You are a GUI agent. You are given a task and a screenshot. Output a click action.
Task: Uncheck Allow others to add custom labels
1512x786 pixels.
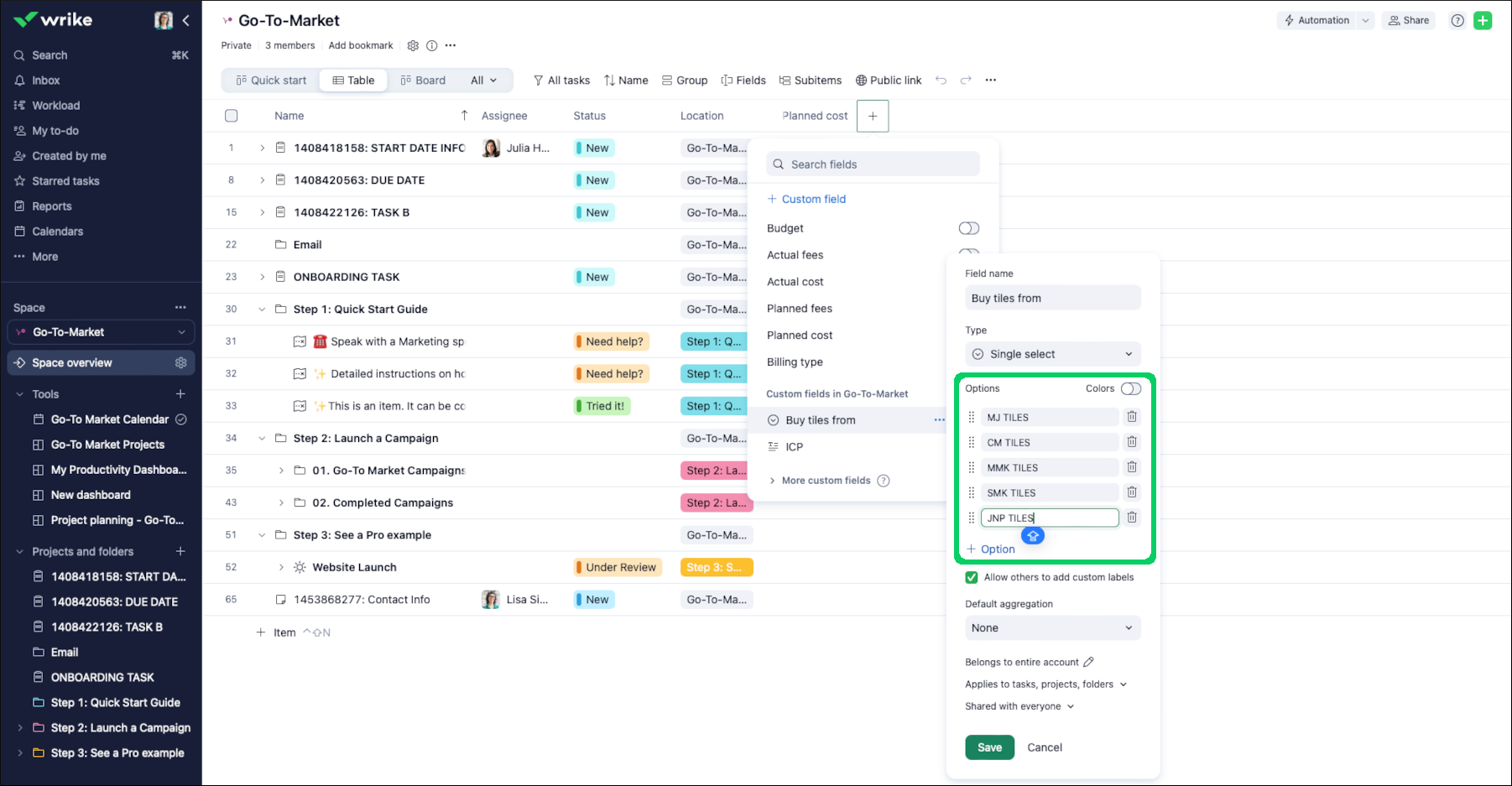click(x=972, y=577)
